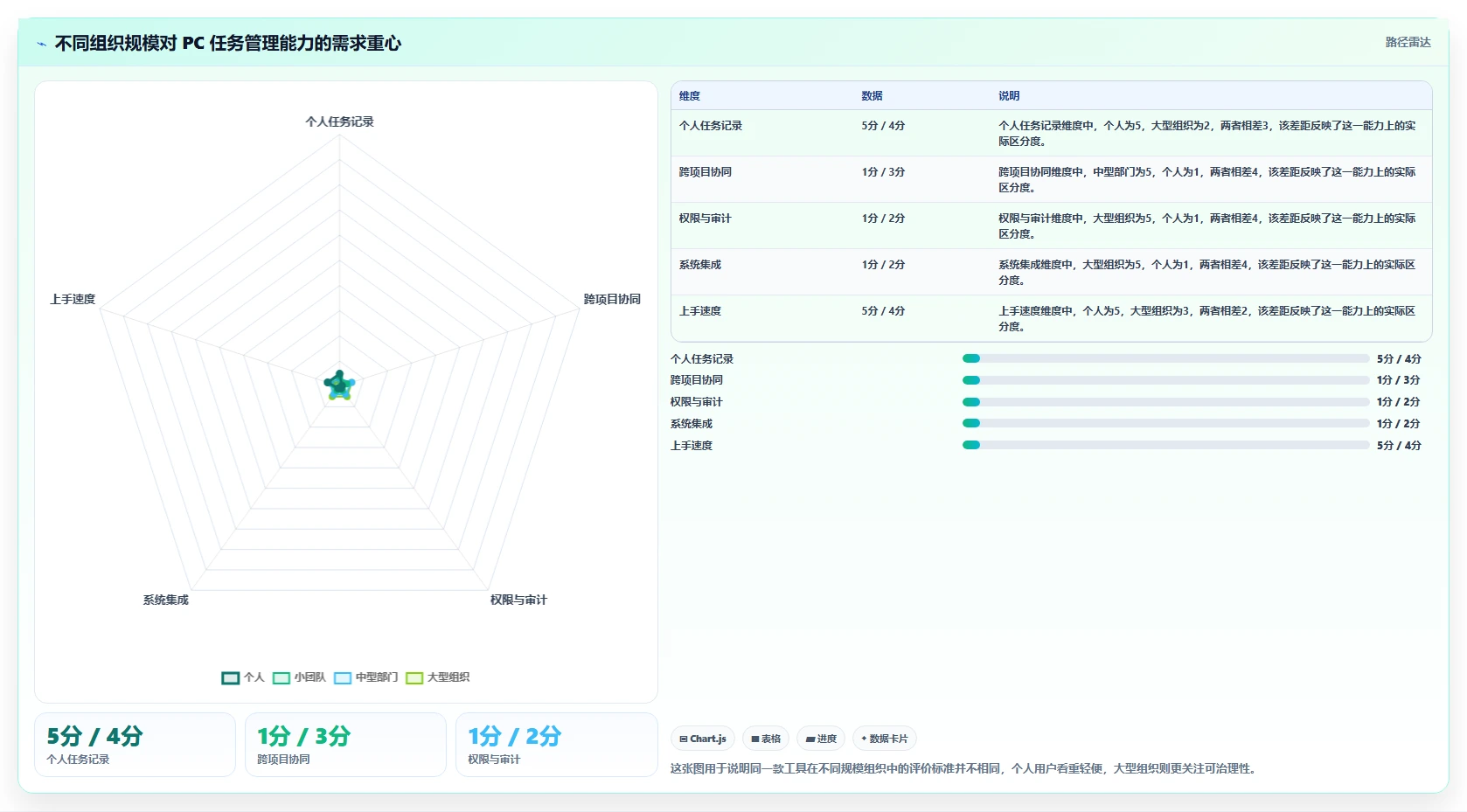The image size is (1467, 812).
Task: Click the 跨项目协同 progress bar
Action: [1165, 380]
